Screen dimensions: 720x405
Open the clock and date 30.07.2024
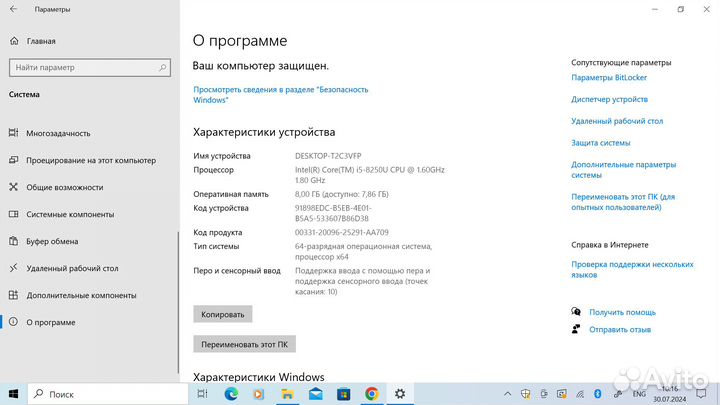[x=669, y=394]
